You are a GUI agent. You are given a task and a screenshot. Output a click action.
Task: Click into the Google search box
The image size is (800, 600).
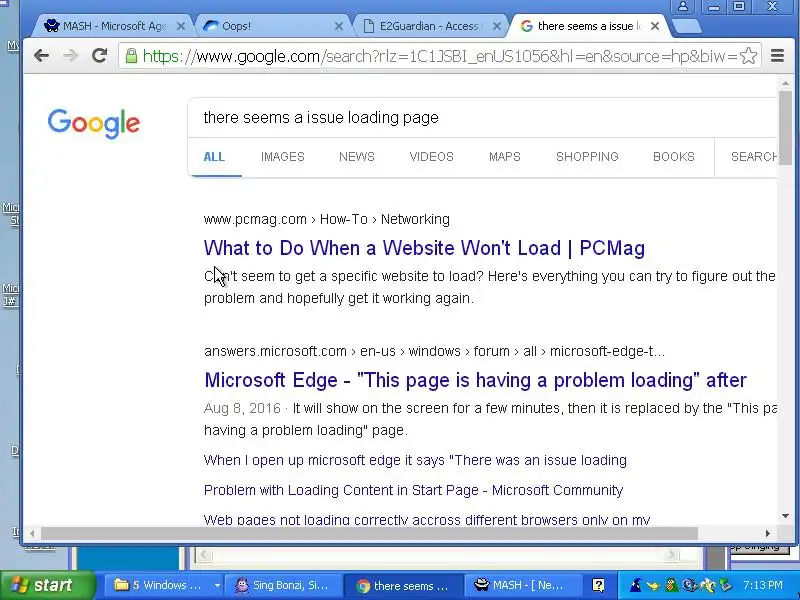(482, 118)
